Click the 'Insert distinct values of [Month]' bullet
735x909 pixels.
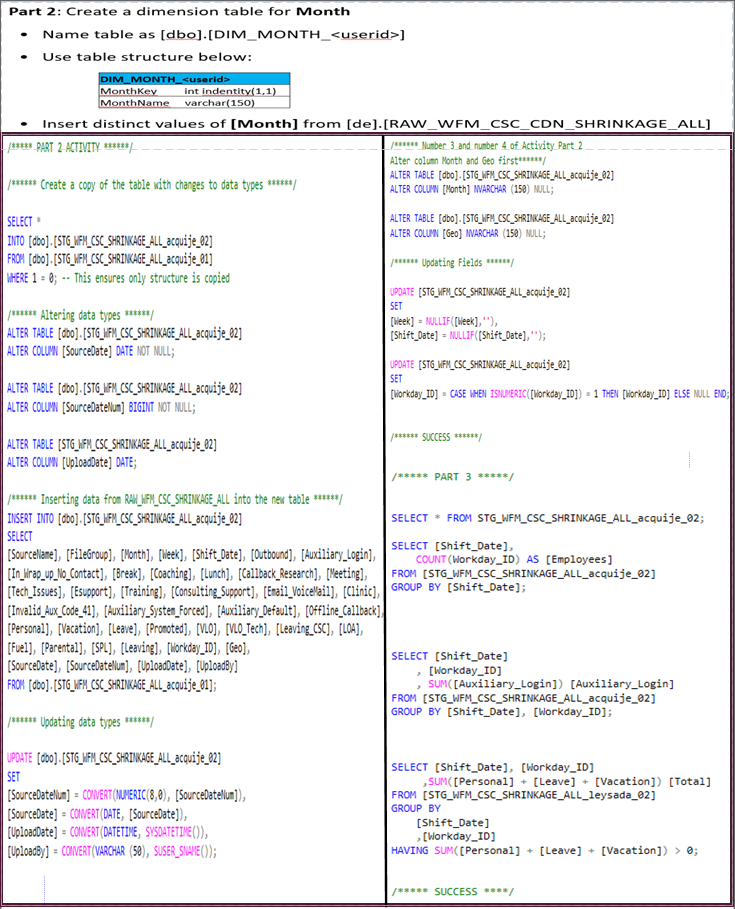[375, 124]
